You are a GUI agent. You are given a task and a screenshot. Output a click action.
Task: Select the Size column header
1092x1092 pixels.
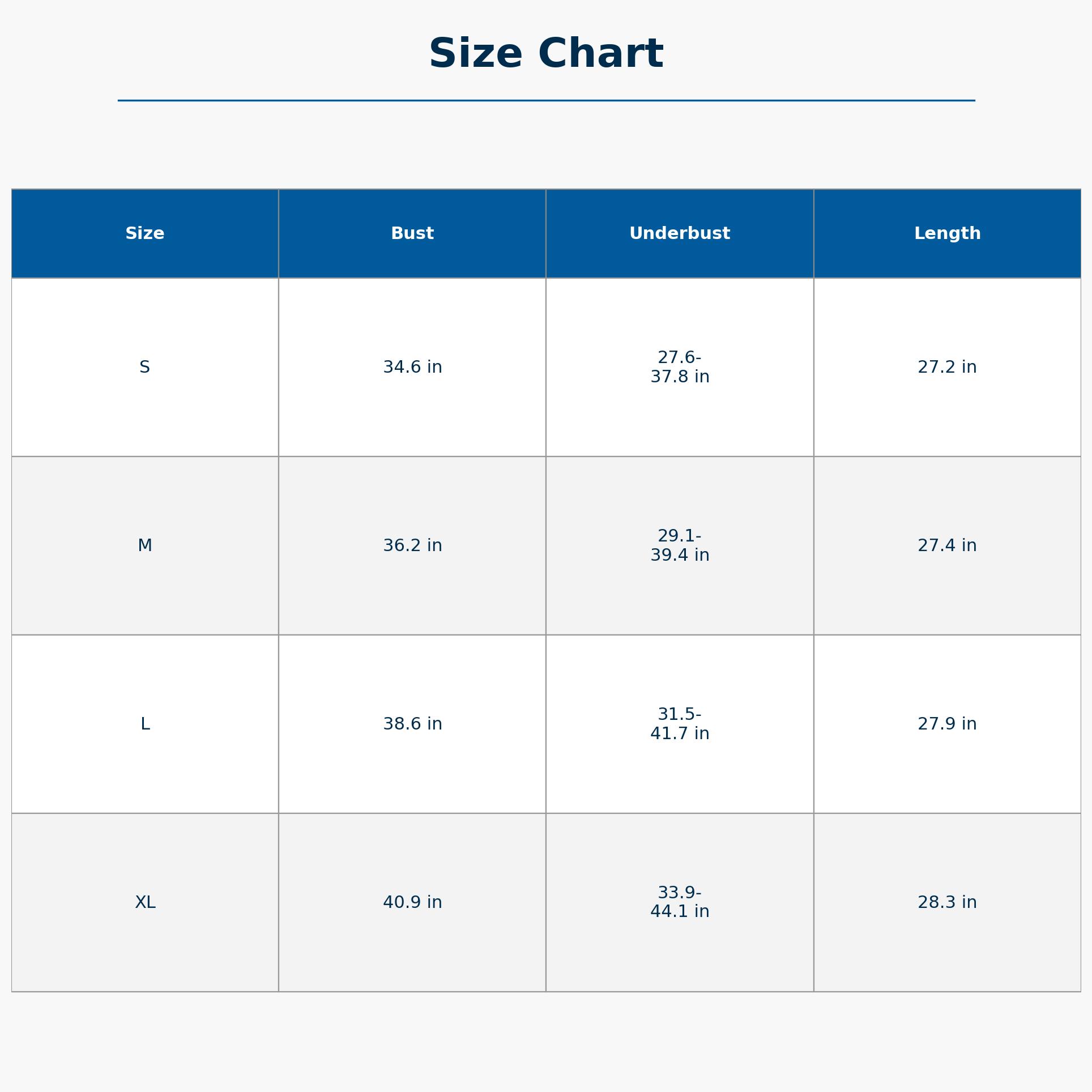click(145, 233)
